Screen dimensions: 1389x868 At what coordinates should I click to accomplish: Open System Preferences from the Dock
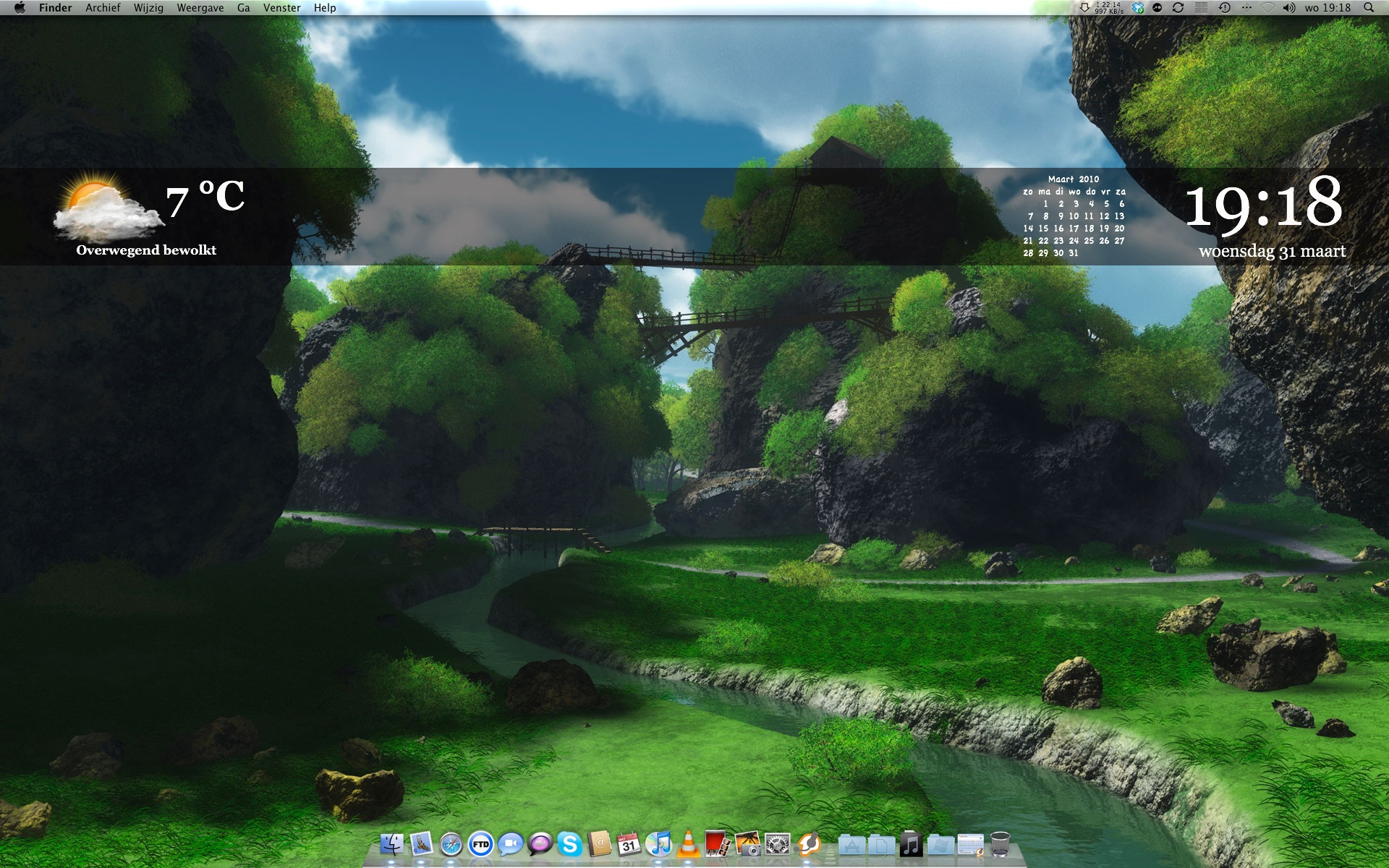777,844
